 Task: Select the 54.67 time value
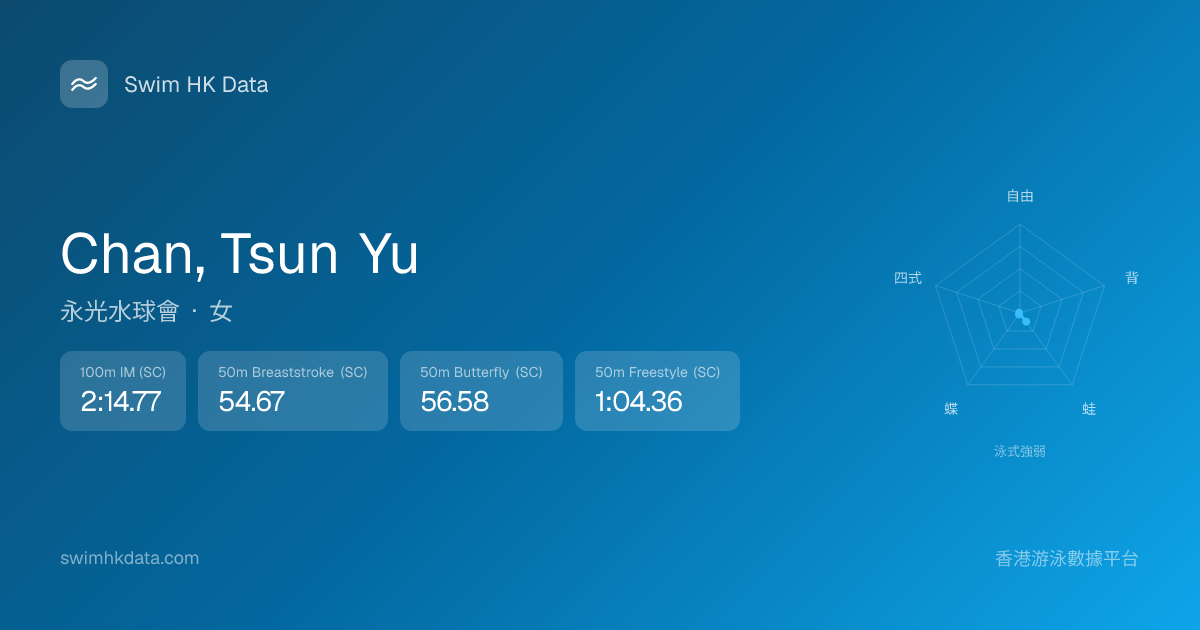[x=251, y=402]
